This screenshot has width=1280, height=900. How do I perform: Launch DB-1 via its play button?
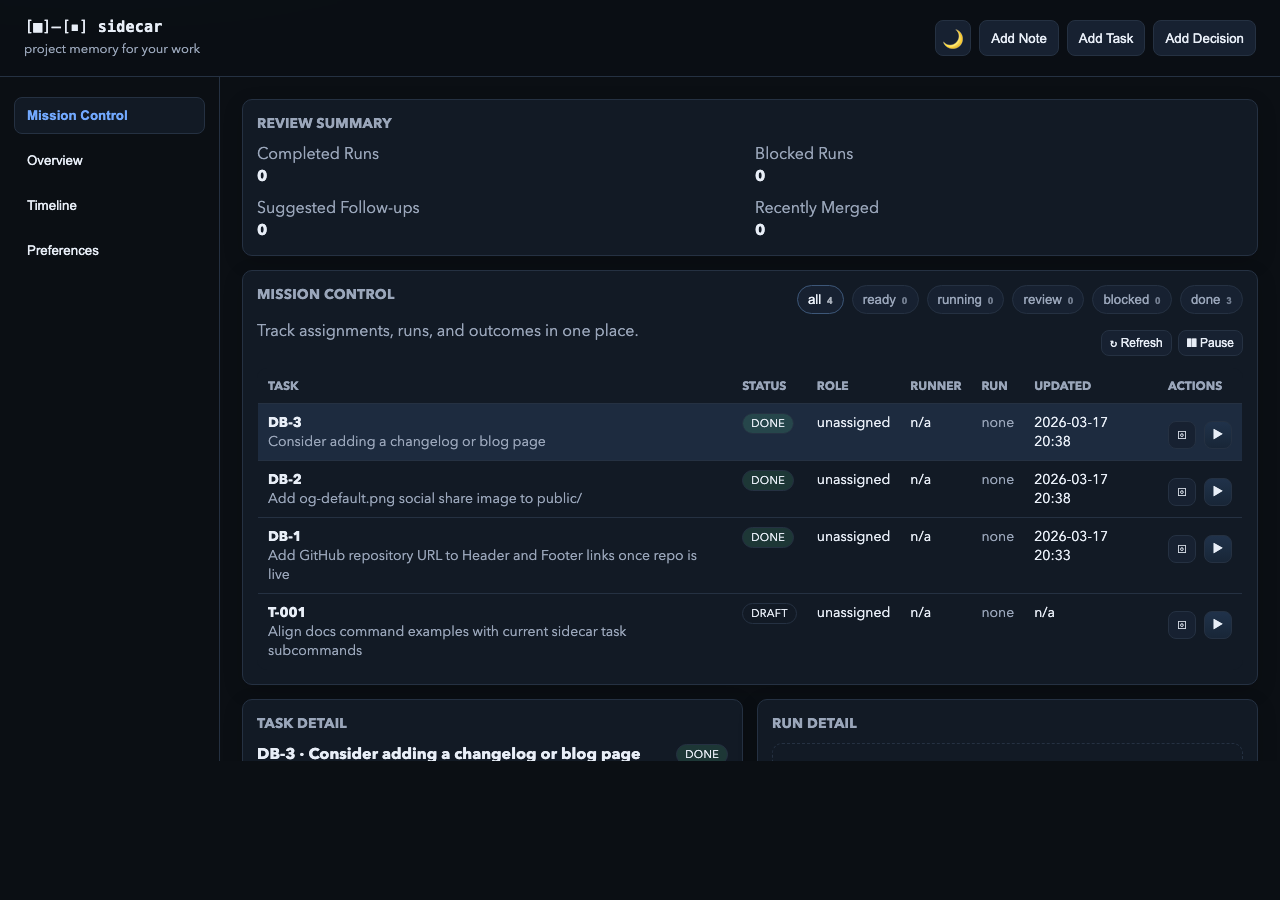tap(1217, 549)
